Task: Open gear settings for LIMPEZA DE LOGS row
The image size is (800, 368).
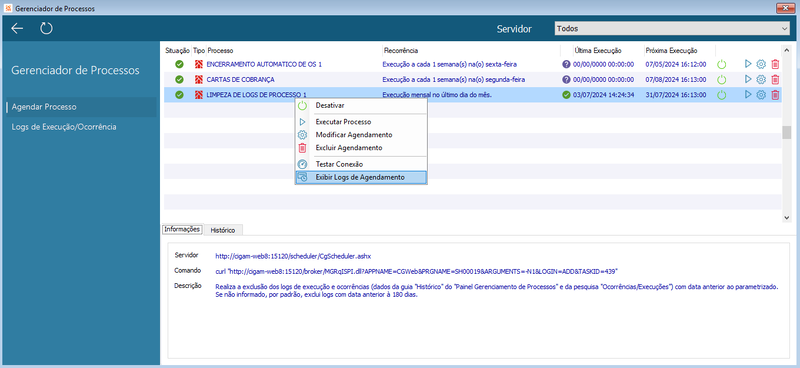Action: point(761,94)
